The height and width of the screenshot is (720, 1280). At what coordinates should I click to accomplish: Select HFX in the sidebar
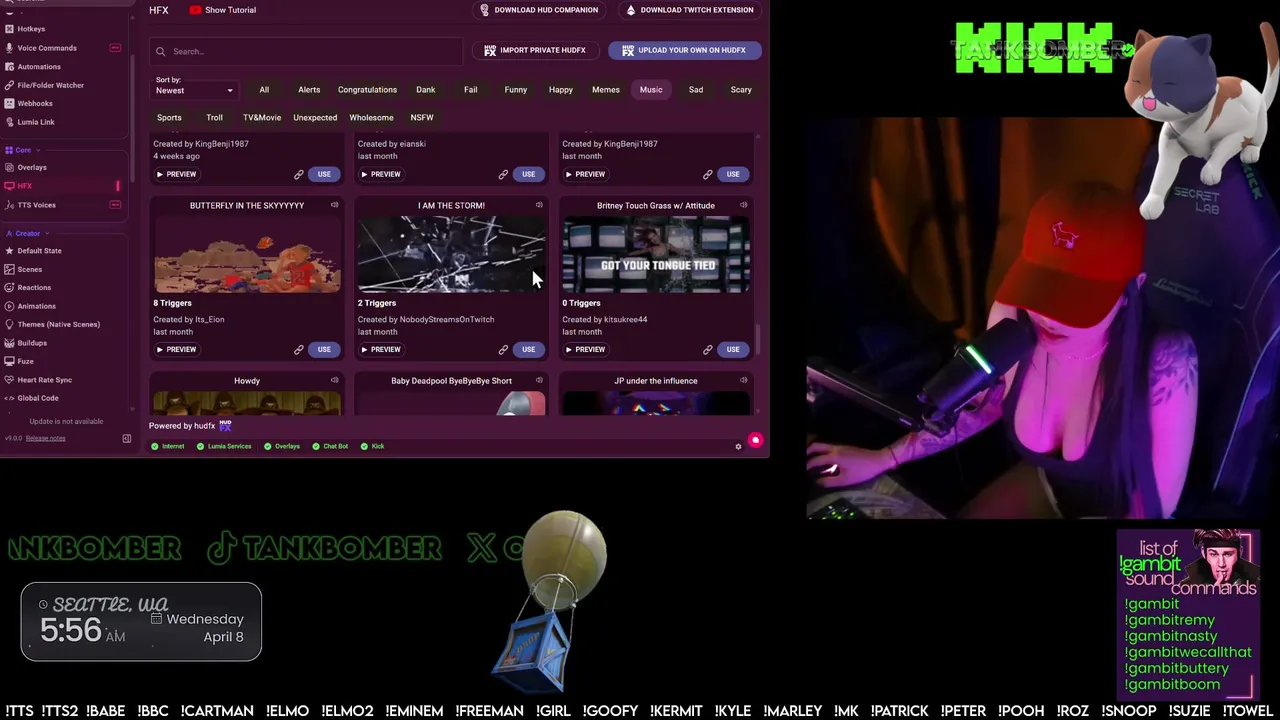(25, 186)
